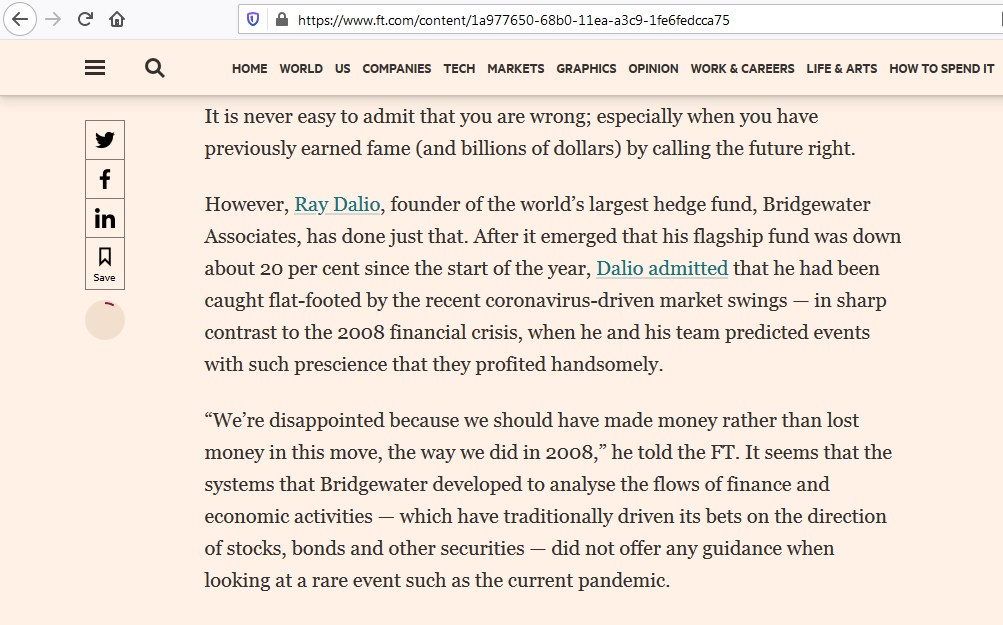
Task: Open the FT site search
Action: pos(154,68)
